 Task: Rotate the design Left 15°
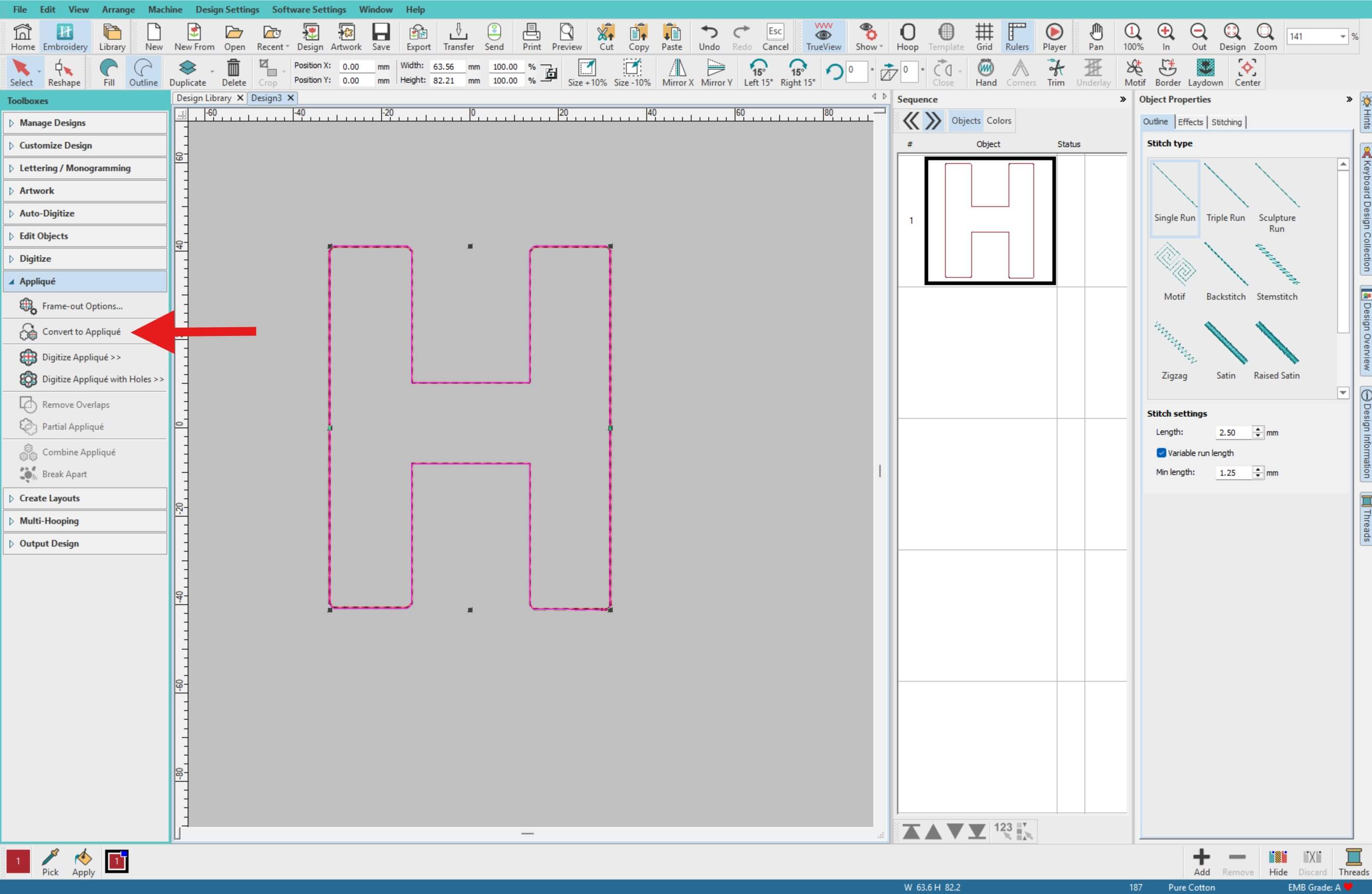coord(758,73)
